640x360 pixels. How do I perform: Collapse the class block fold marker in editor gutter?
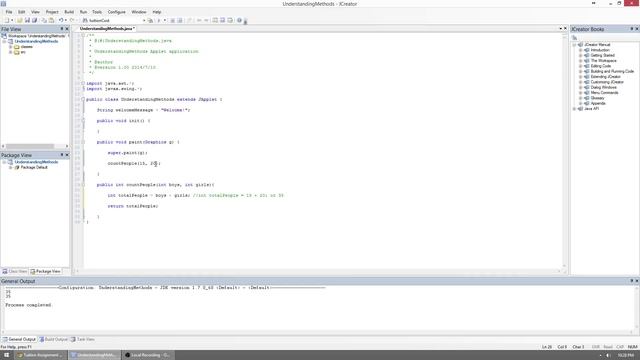[83, 99]
